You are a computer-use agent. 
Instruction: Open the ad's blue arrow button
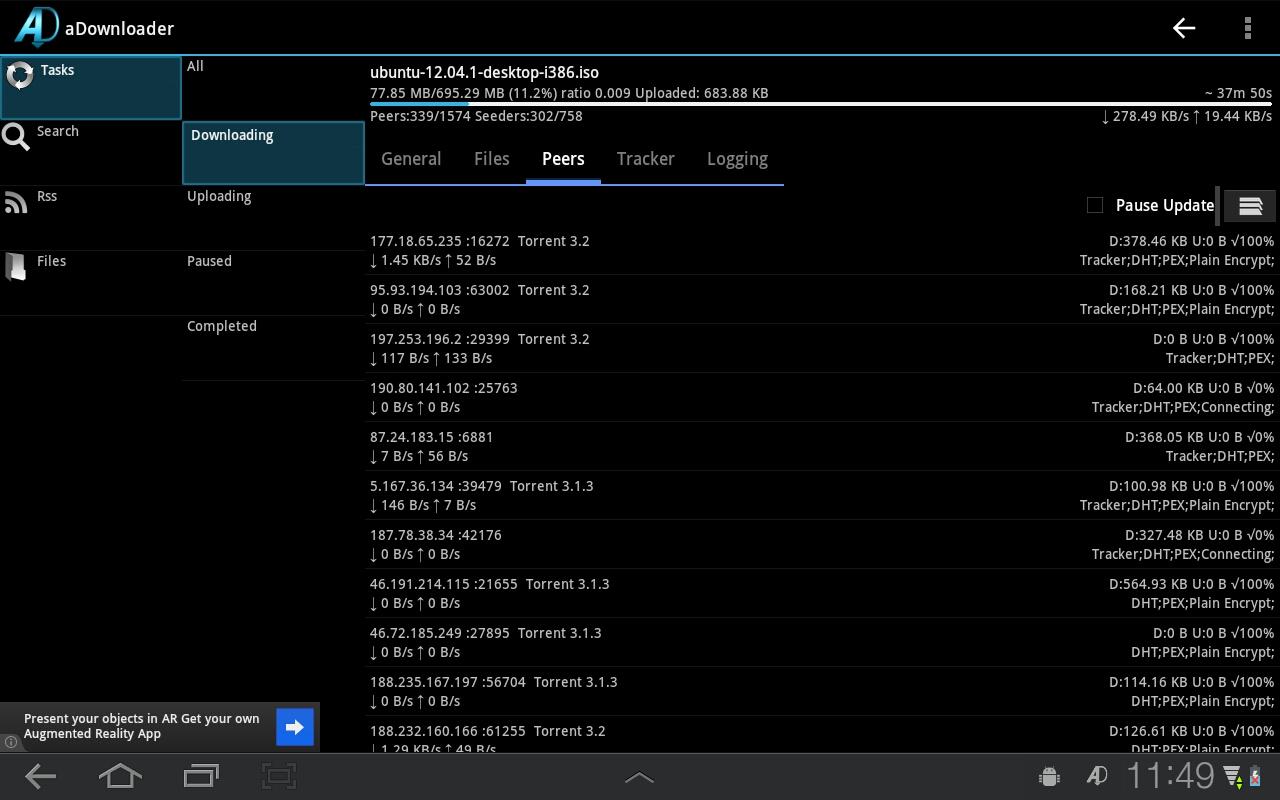click(294, 727)
